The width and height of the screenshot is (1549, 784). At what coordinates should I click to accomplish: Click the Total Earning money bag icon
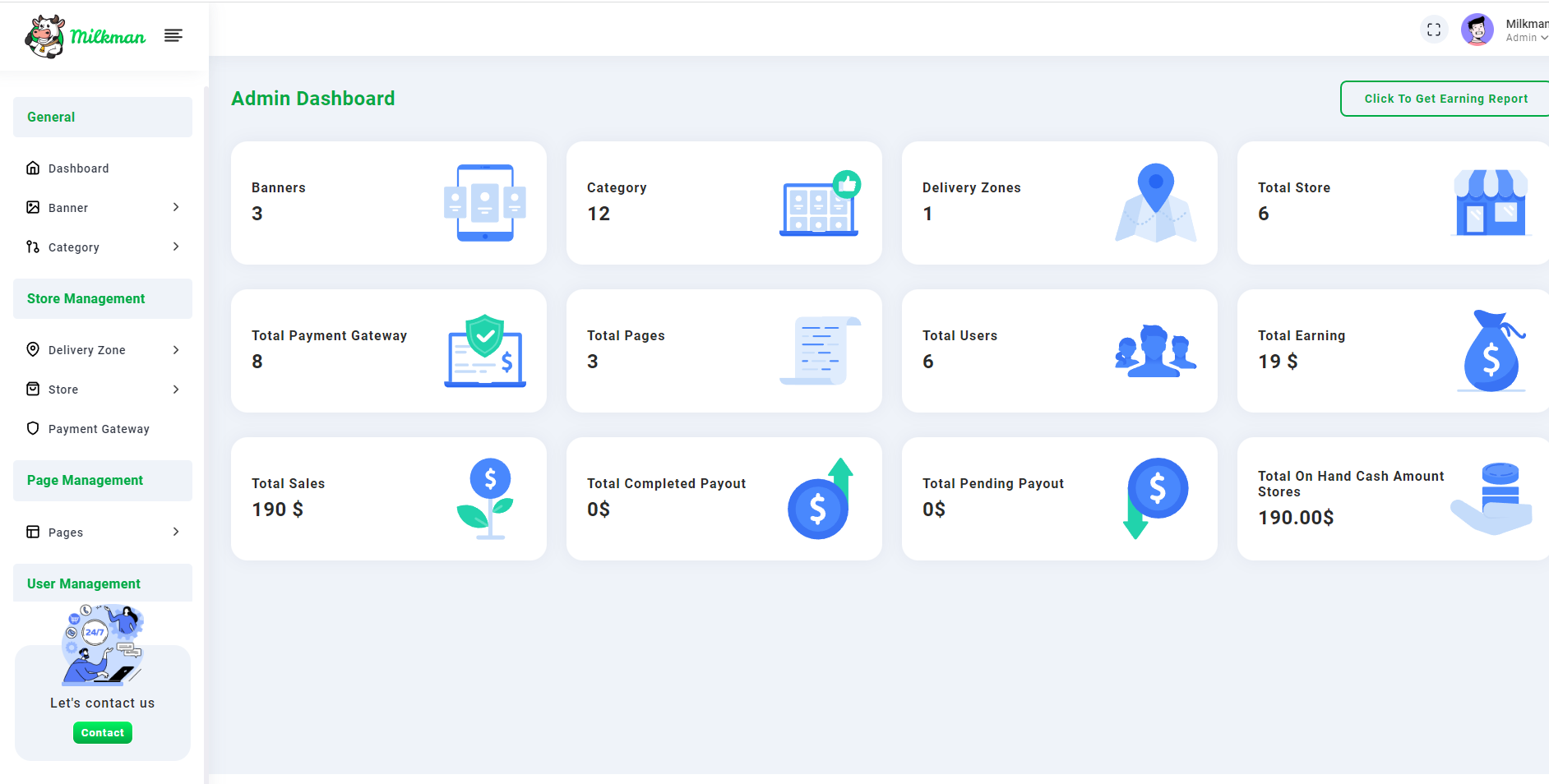click(x=1492, y=351)
